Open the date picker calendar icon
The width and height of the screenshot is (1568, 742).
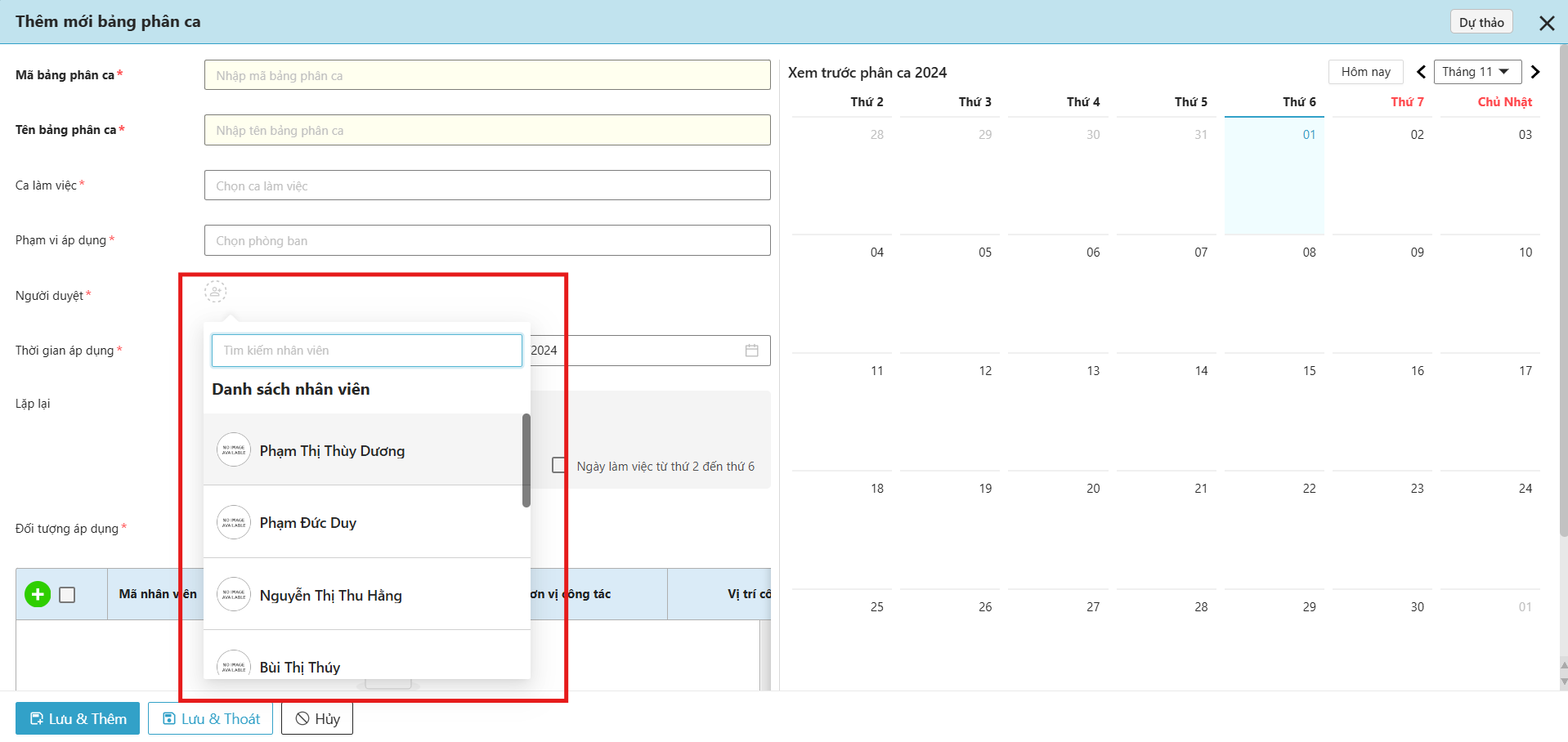[x=751, y=351]
